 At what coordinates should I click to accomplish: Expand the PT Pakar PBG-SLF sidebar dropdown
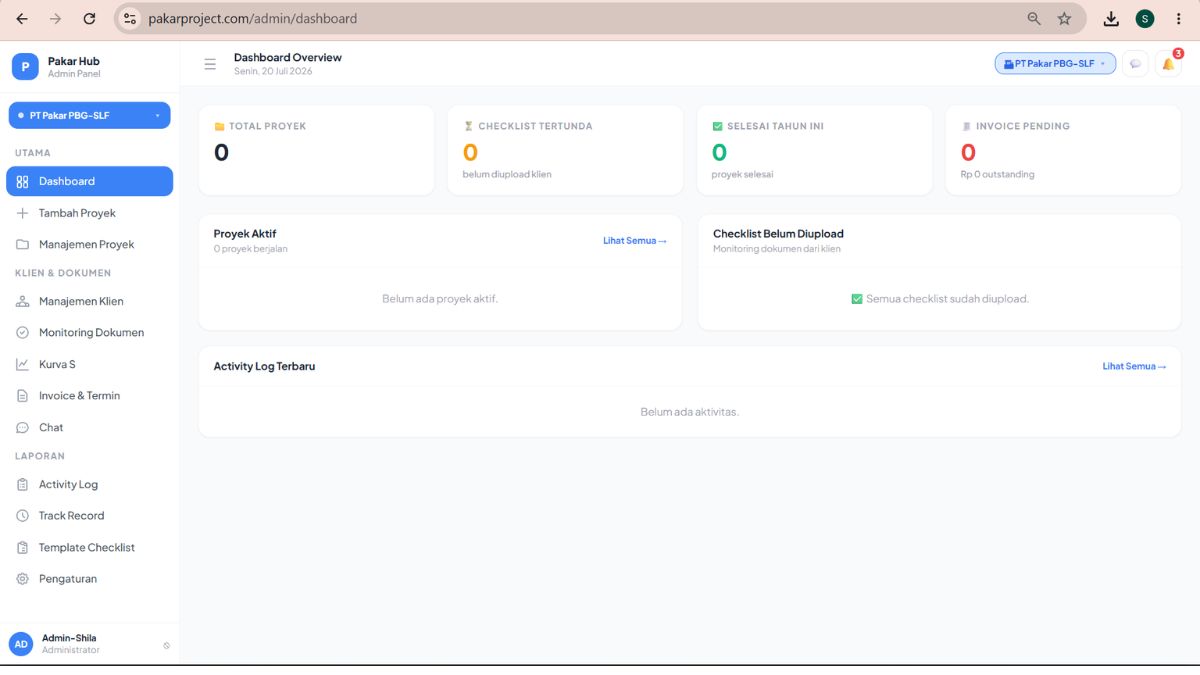point(89,115)
